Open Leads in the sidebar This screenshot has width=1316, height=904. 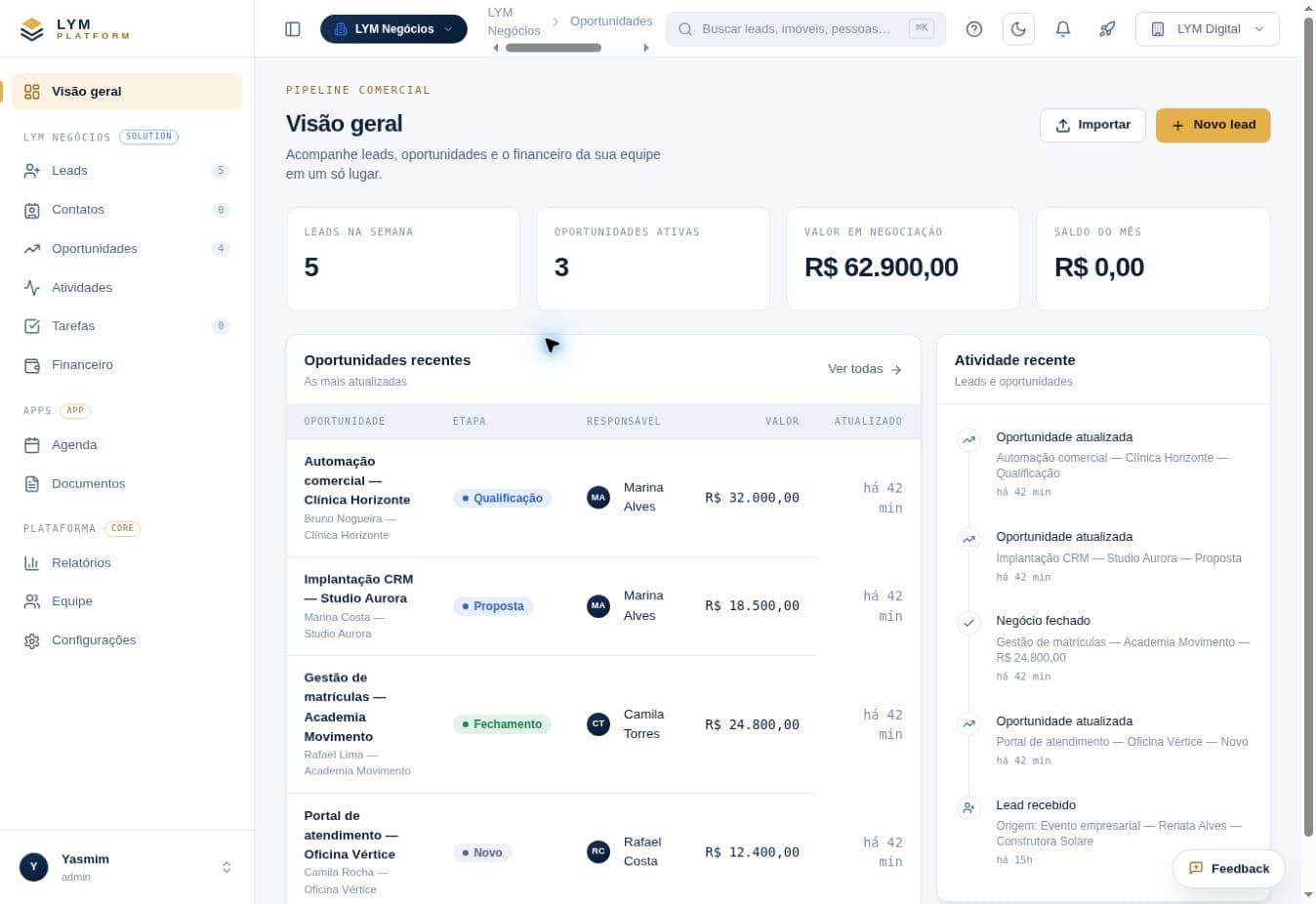click(x=127, y=171)
